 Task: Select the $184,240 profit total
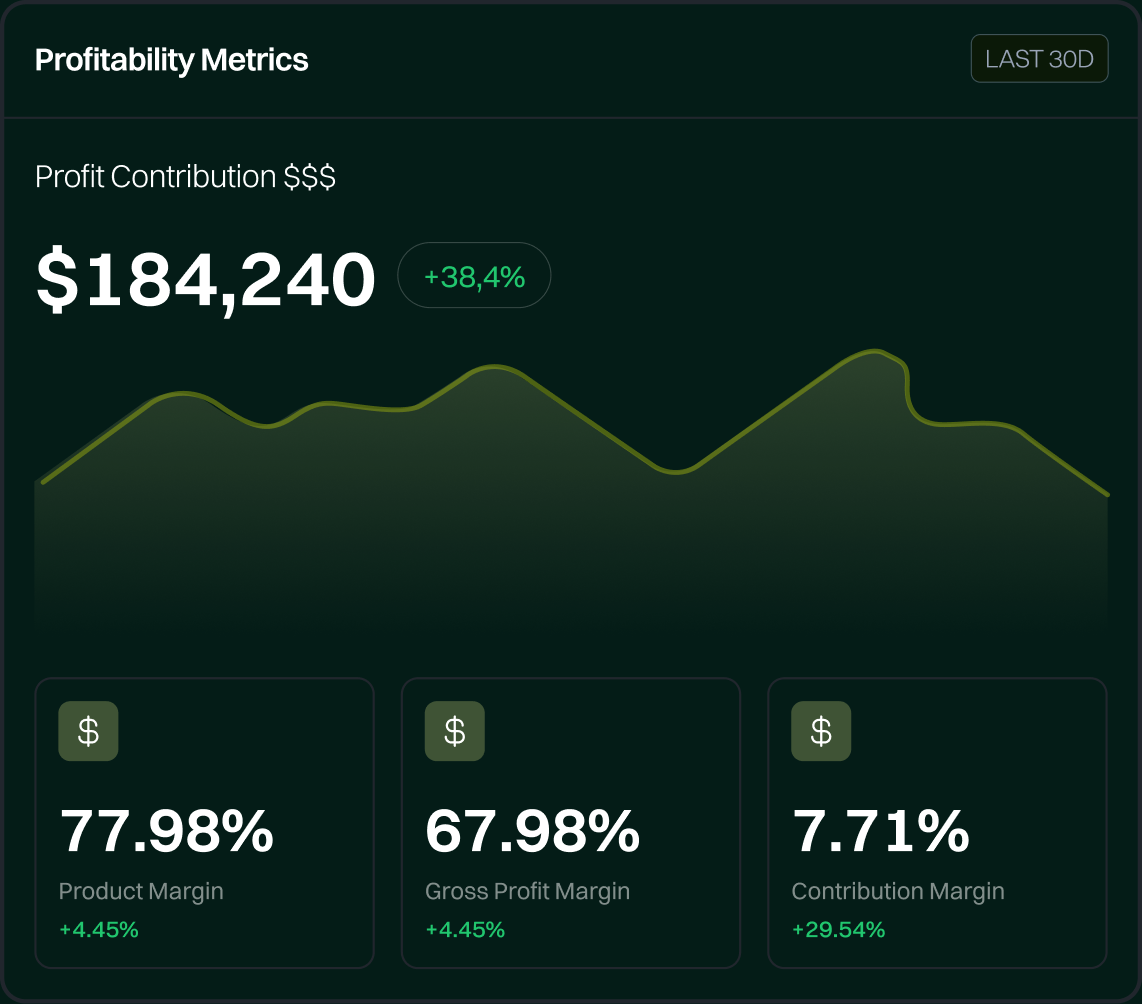coord(205,280)
